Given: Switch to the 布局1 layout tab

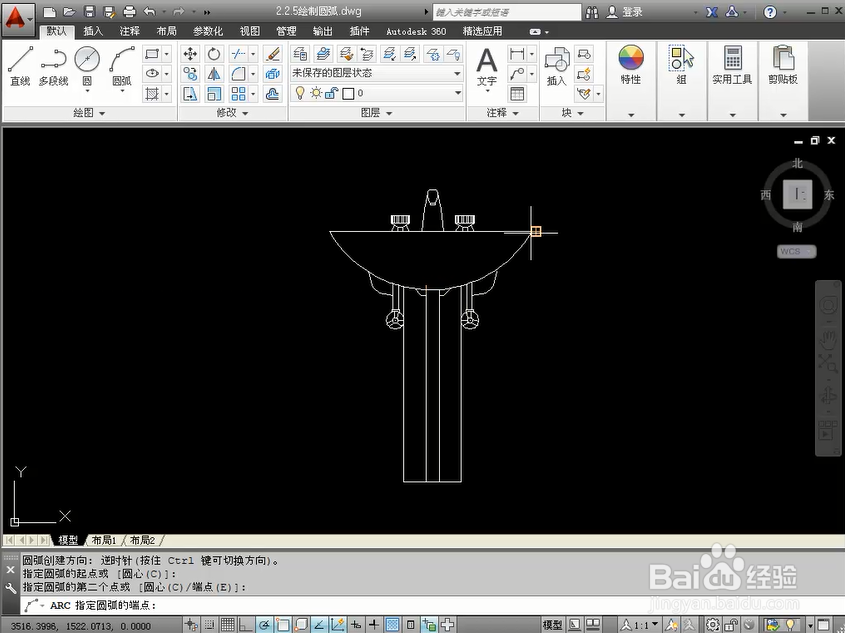Looking at the screenshot, I should pos(104,540).
